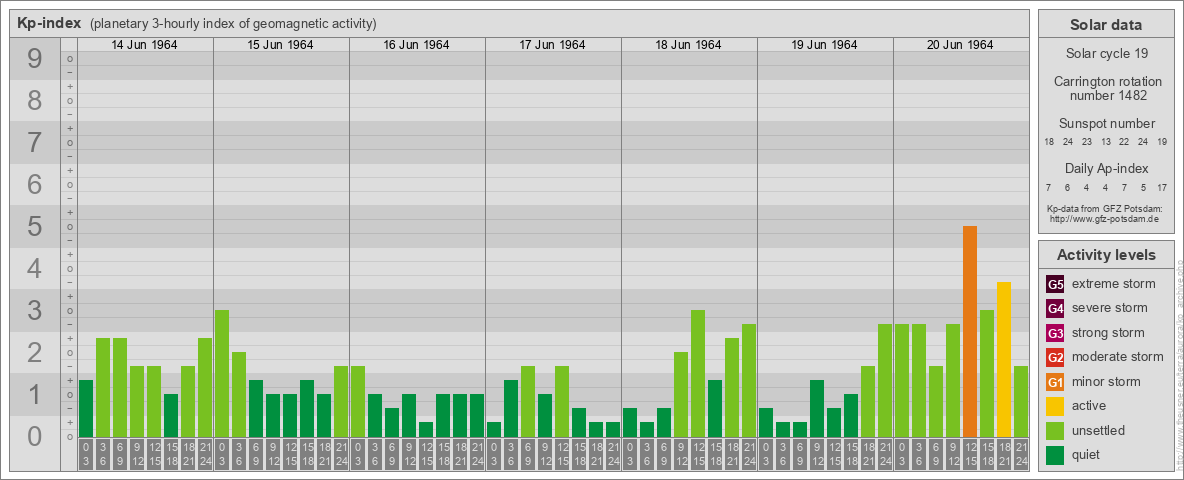Select the Kp scale number 5
Viewport: 1184px width, 480px height.
coord(34,226)
